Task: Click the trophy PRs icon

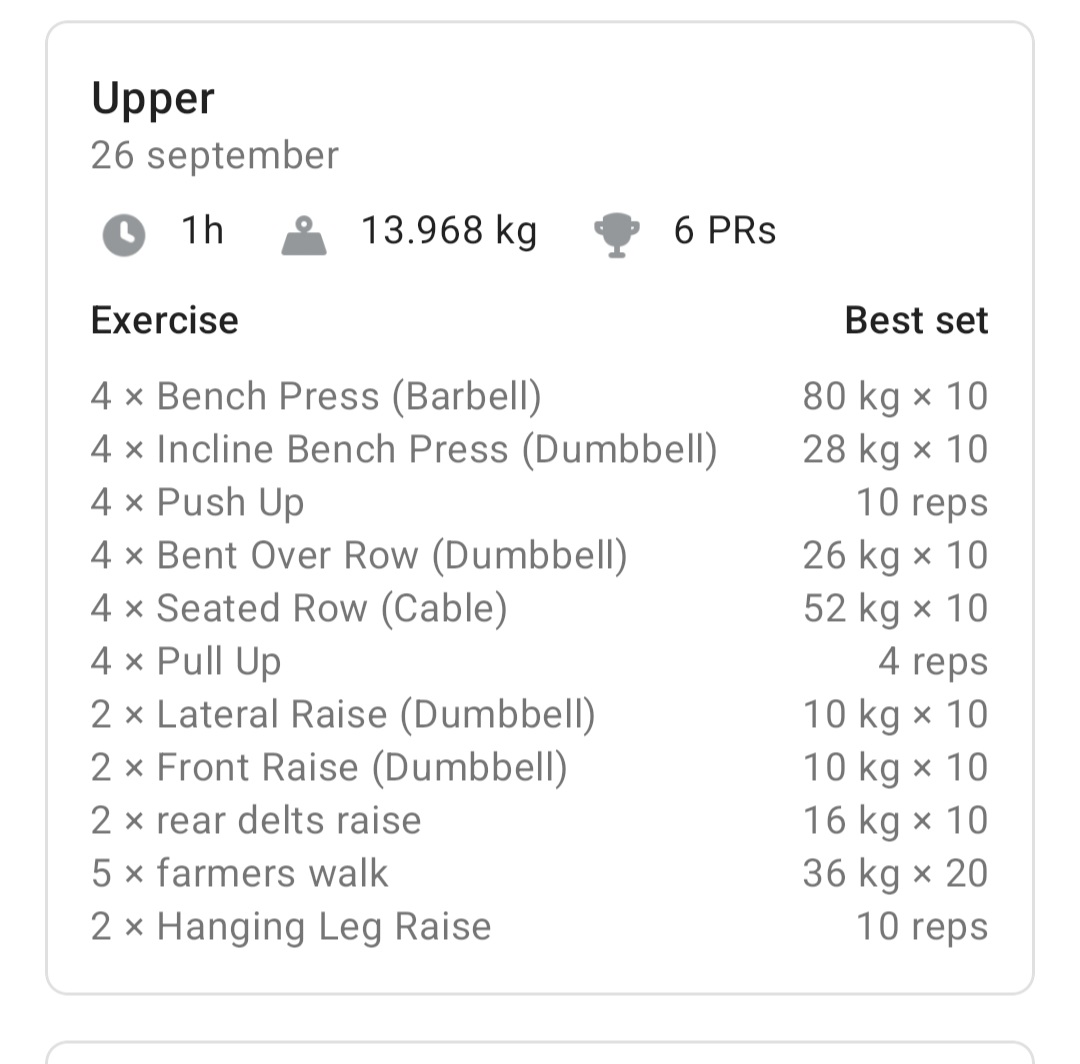Action: click(x=616, y=235)
